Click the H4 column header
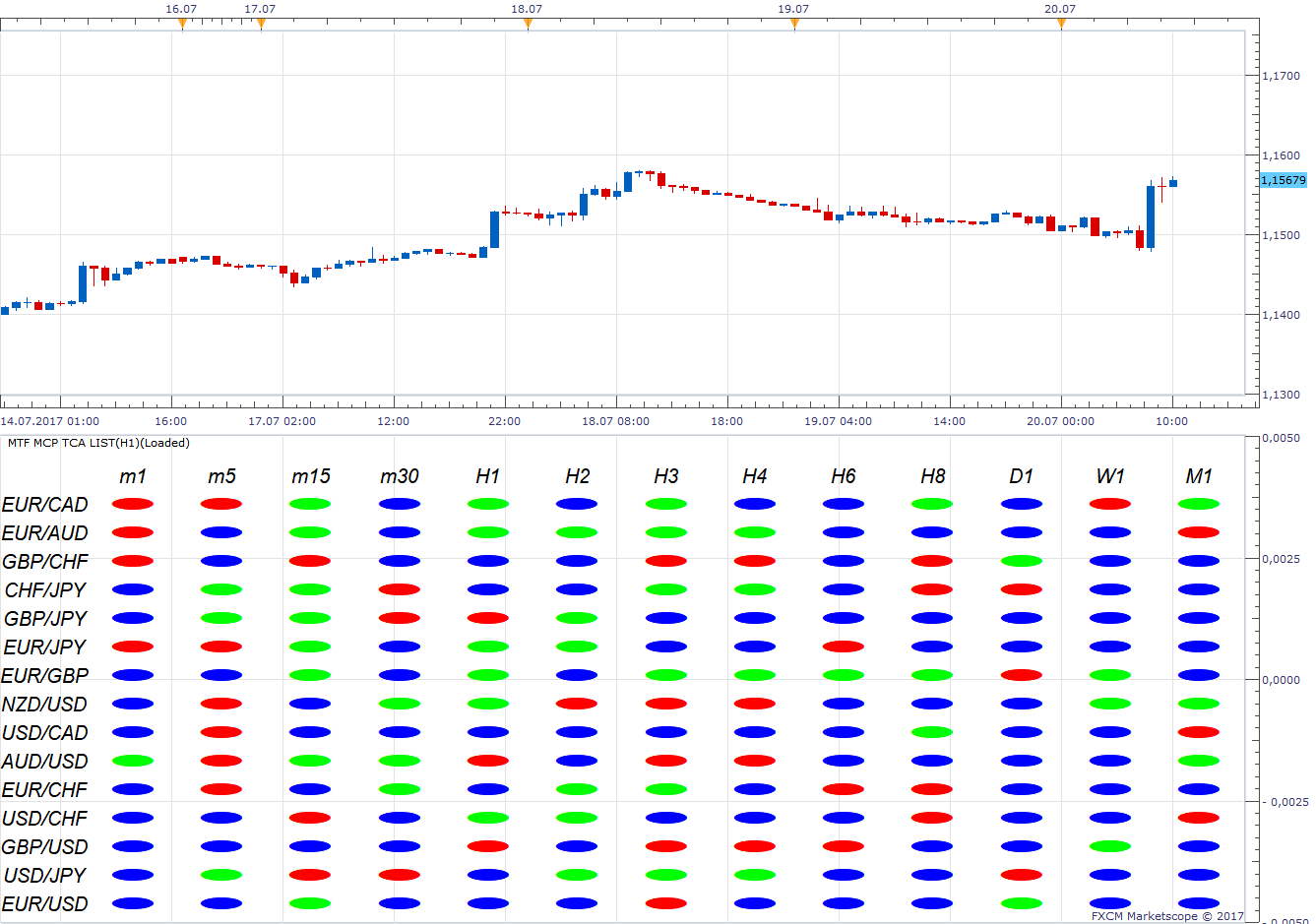Image resolution: width=1316 pixels, height=924 pixels. 755,476
